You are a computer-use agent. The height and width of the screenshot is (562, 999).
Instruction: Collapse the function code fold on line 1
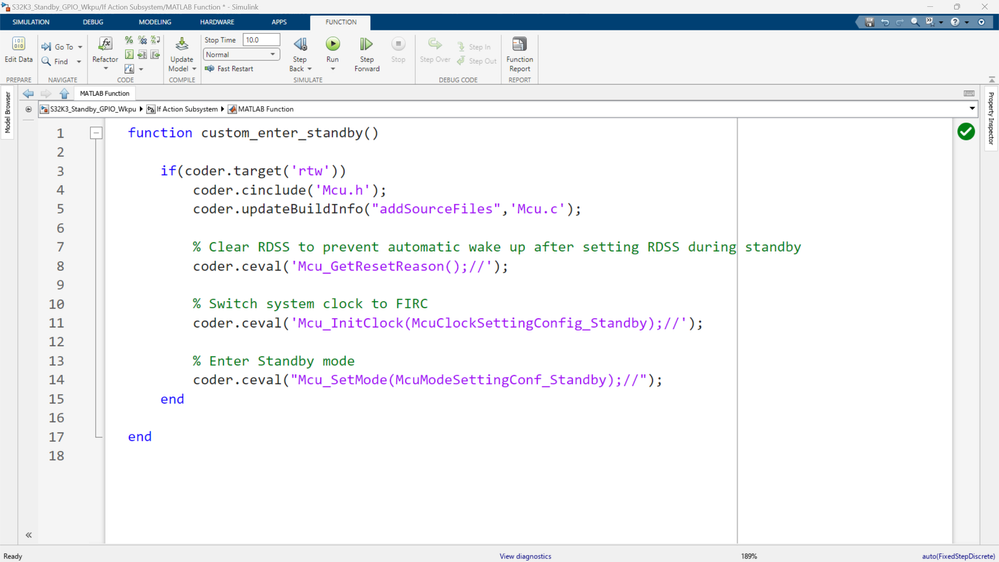[96, 133]
